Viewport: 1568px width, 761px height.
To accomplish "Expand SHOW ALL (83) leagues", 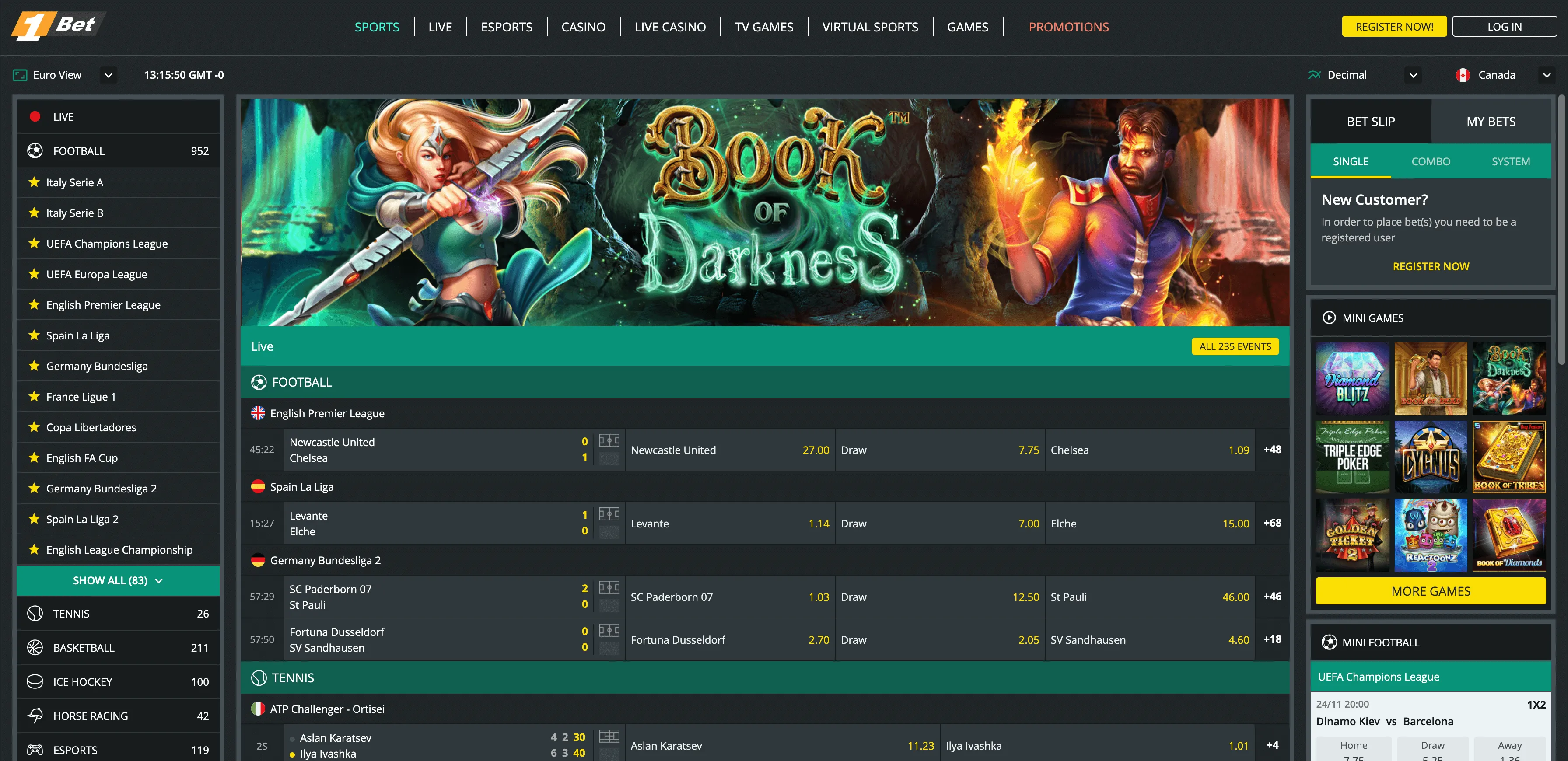I will (118, 580).
